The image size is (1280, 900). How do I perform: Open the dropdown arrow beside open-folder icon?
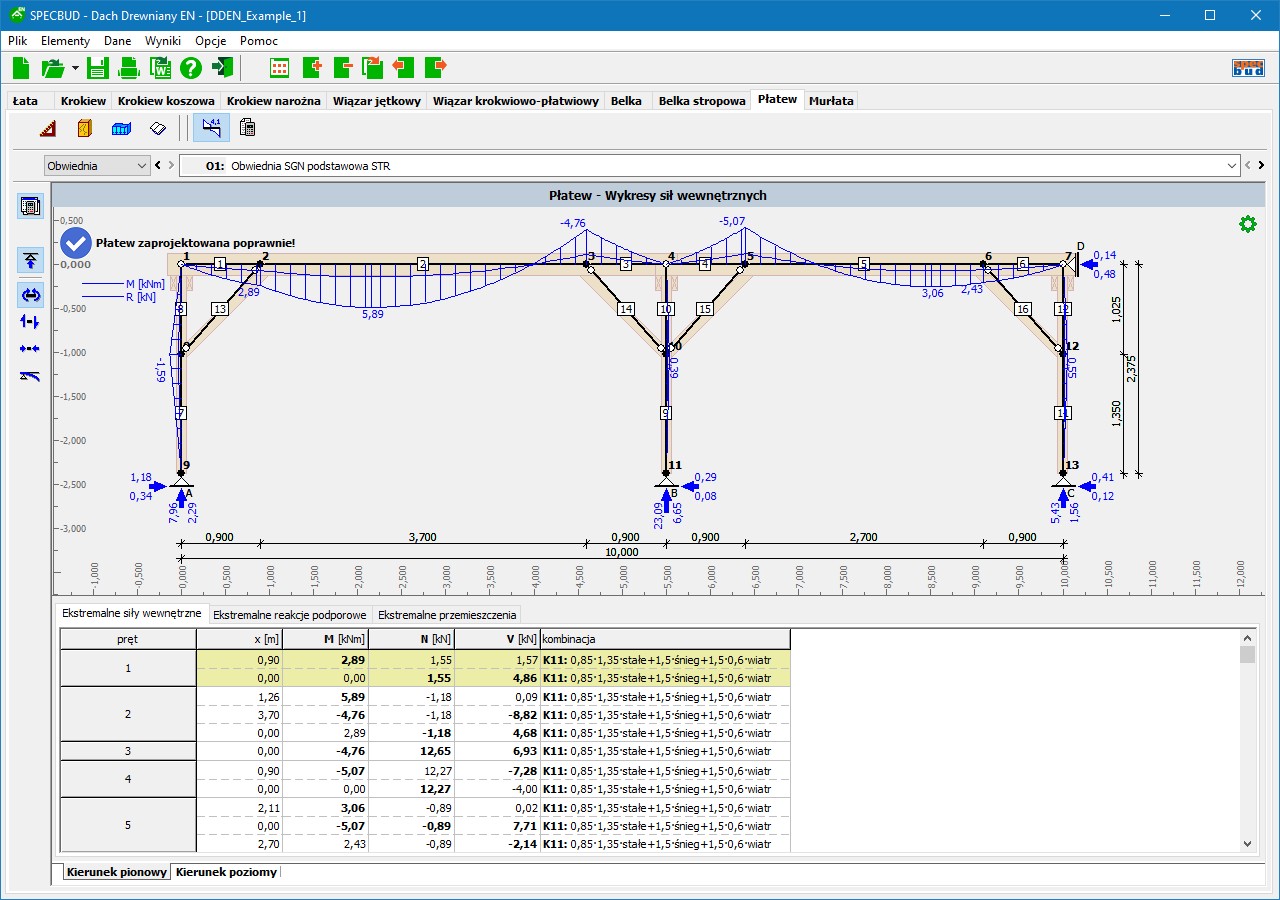75,68
